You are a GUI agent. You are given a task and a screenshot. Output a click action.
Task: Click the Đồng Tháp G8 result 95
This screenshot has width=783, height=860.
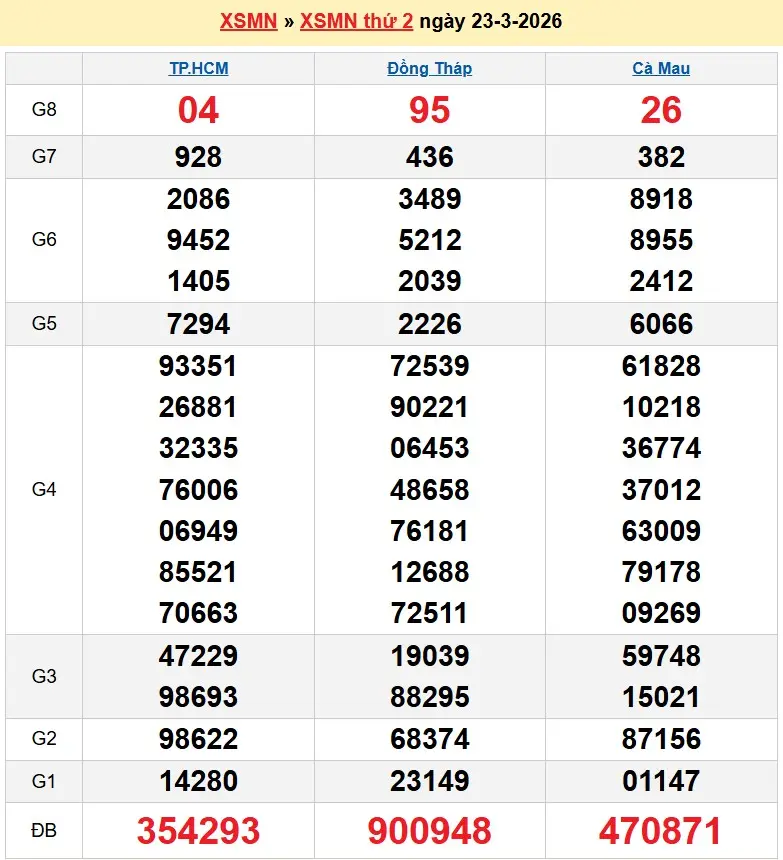pyautogui.click(x=429, y=110)
